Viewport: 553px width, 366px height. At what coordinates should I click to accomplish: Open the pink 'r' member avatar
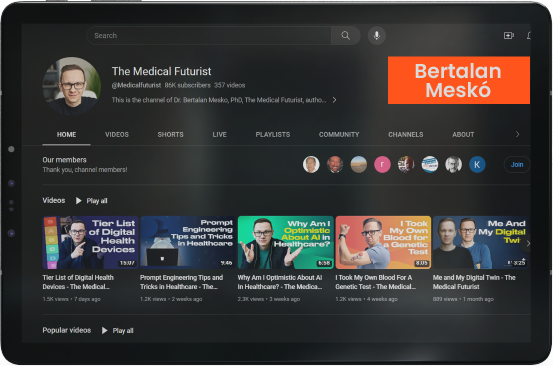(382, 164)
